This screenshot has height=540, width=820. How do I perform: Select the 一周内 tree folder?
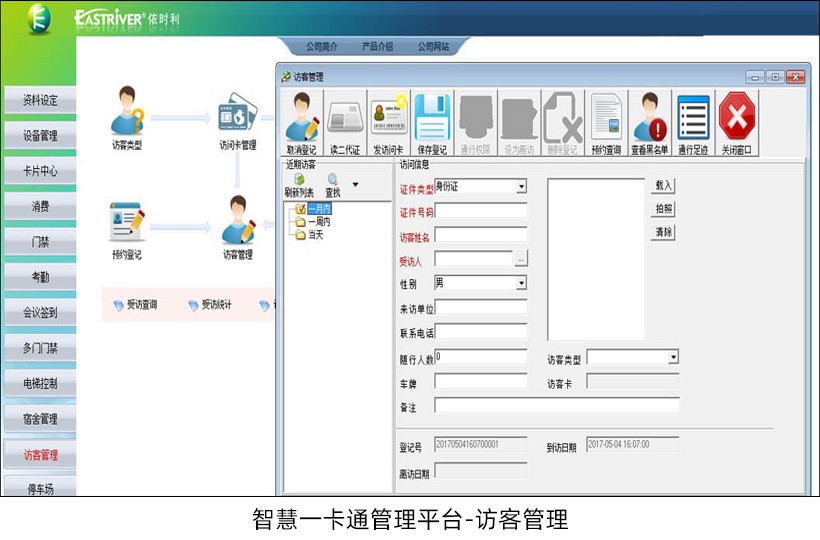(319, 221)
